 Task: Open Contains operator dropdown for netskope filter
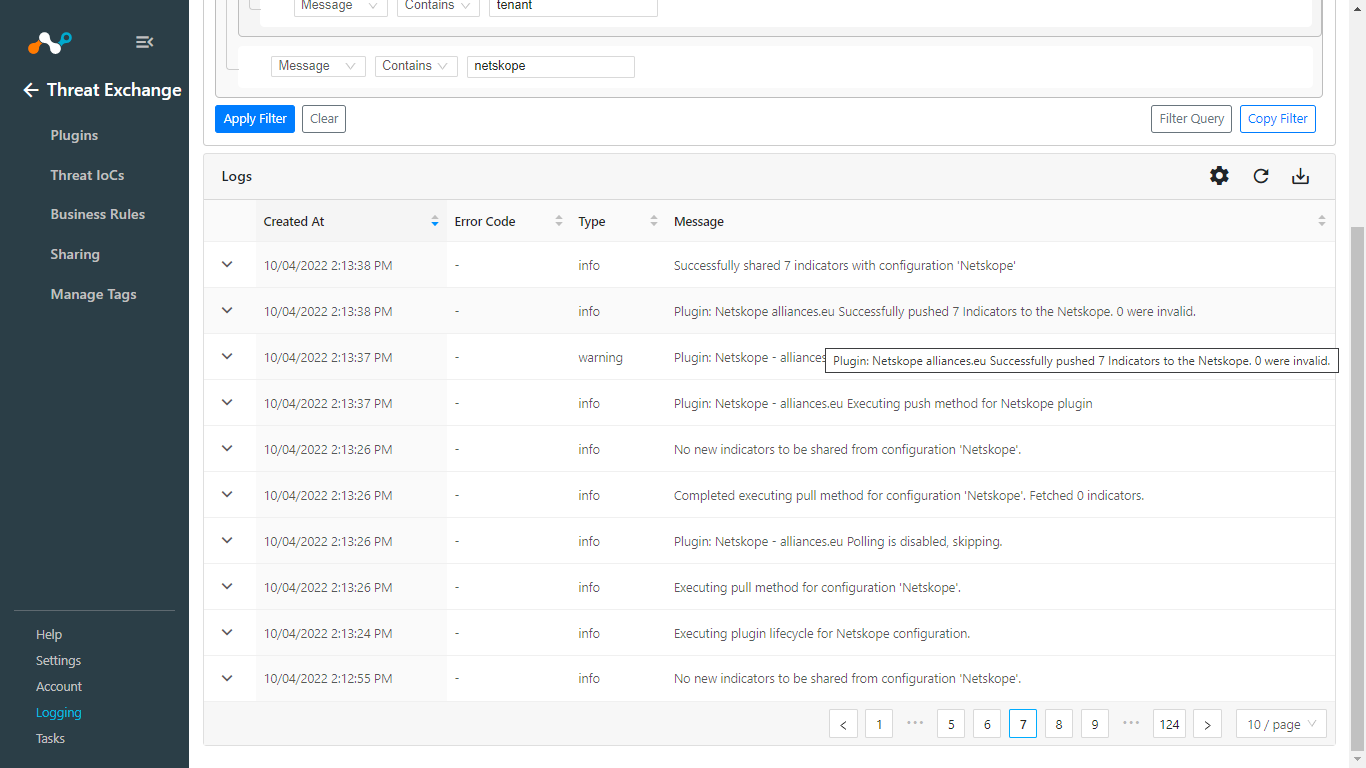[416, 66]
